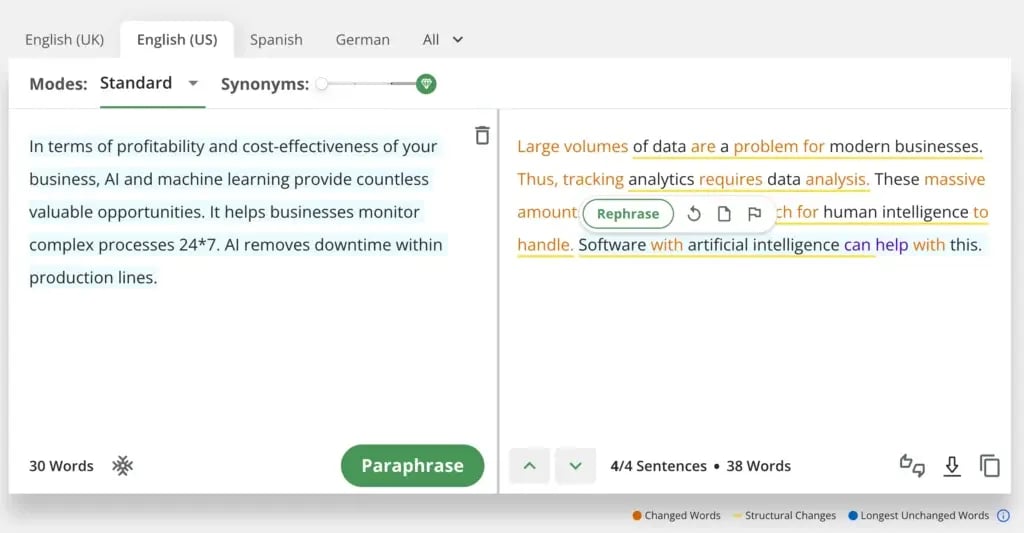Select the German language tab
The height and width of the screenshot is (533, 1024).
[362, 40]
